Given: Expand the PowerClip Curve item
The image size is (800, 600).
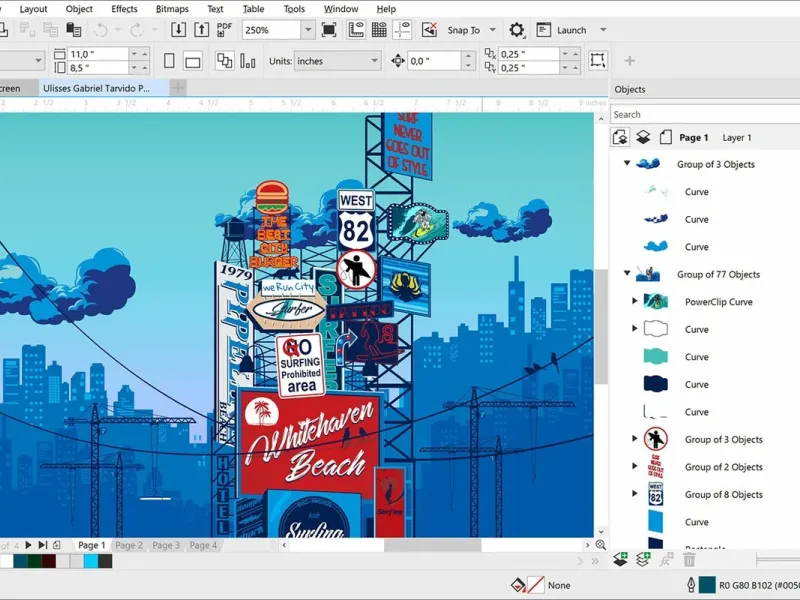Looking at the screenshot, I should point(634,302).
